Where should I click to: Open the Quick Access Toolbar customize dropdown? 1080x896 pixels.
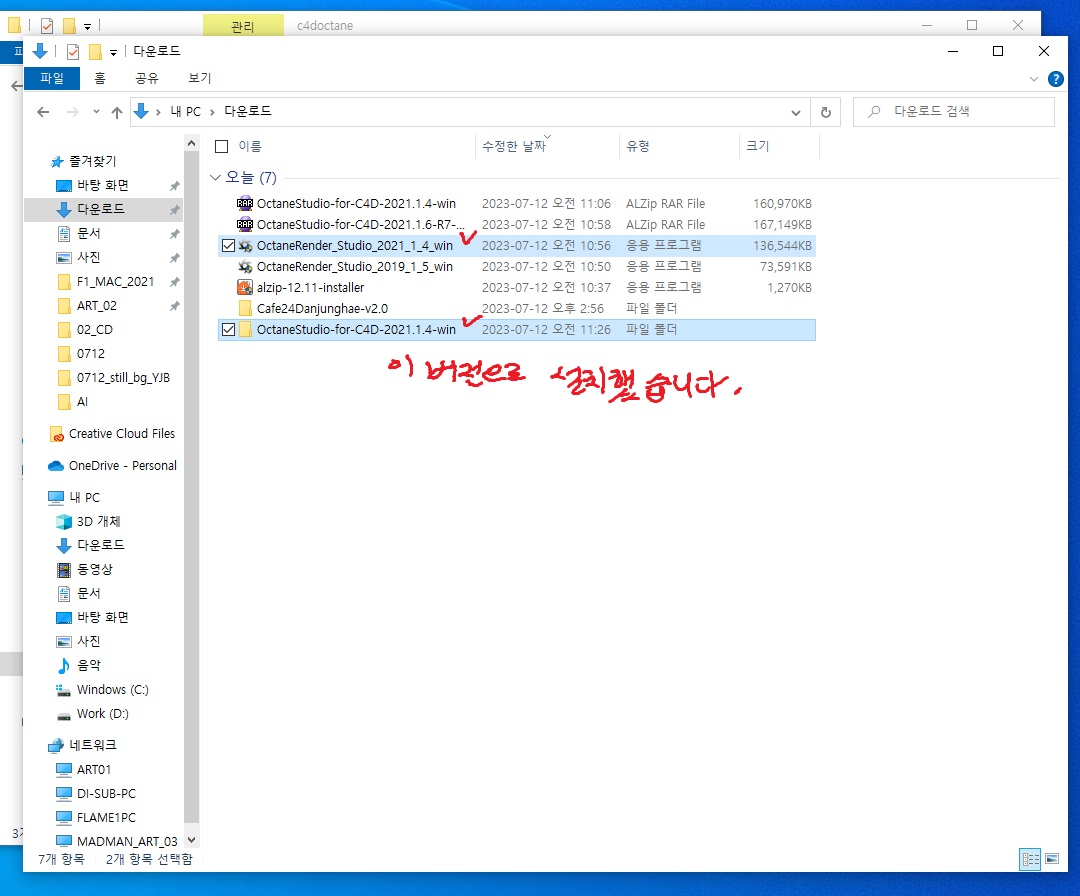[114, 52]
